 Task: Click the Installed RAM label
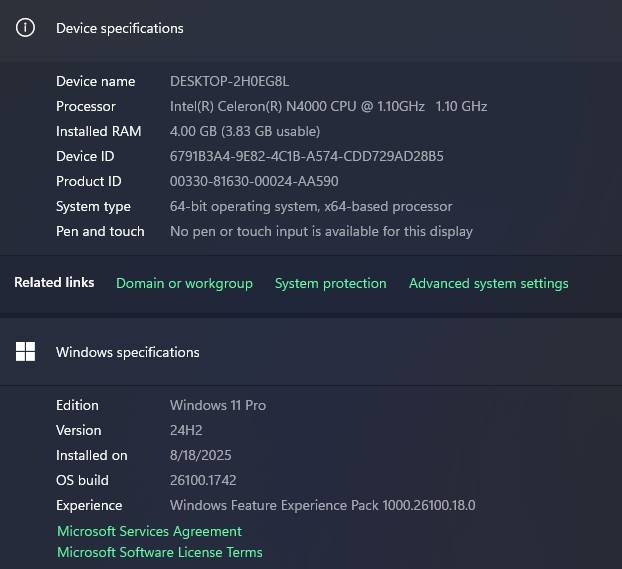tap(99, 131)
